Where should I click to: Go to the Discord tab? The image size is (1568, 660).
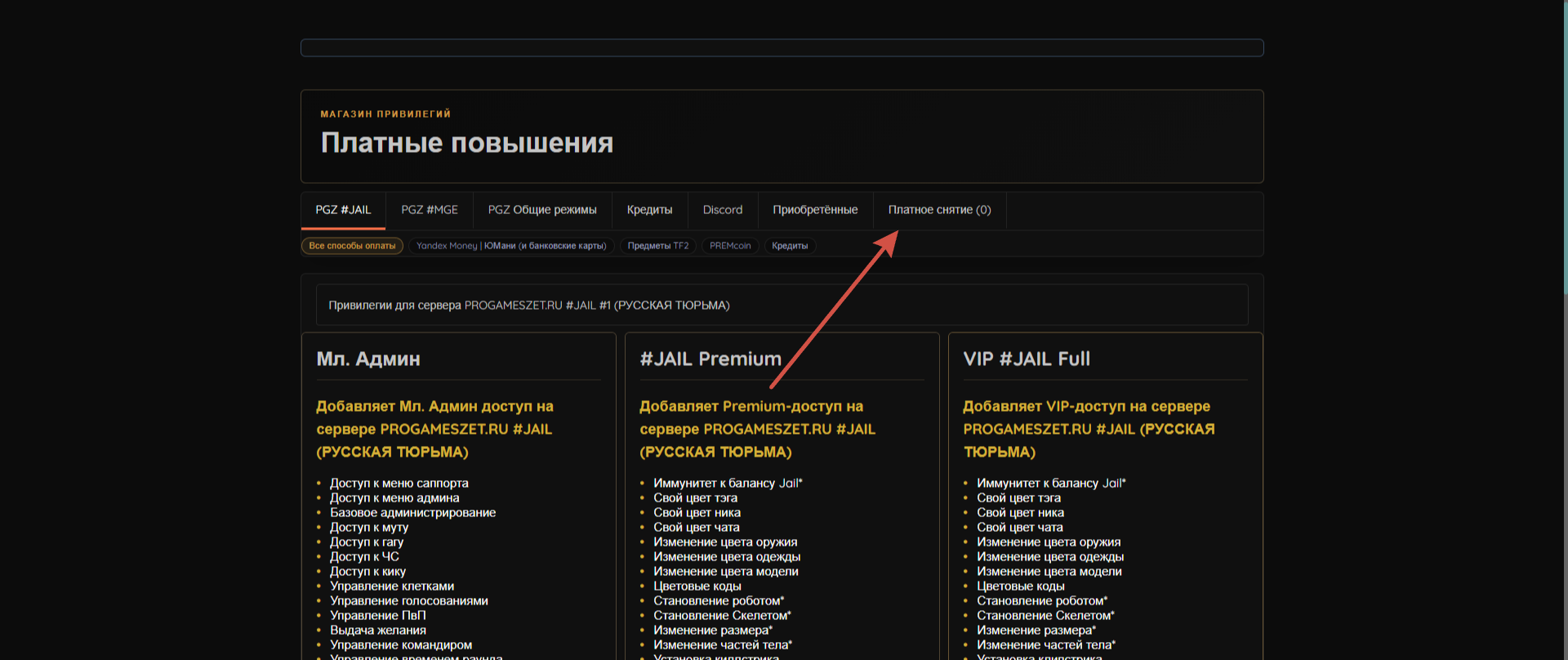pos(723,210)
